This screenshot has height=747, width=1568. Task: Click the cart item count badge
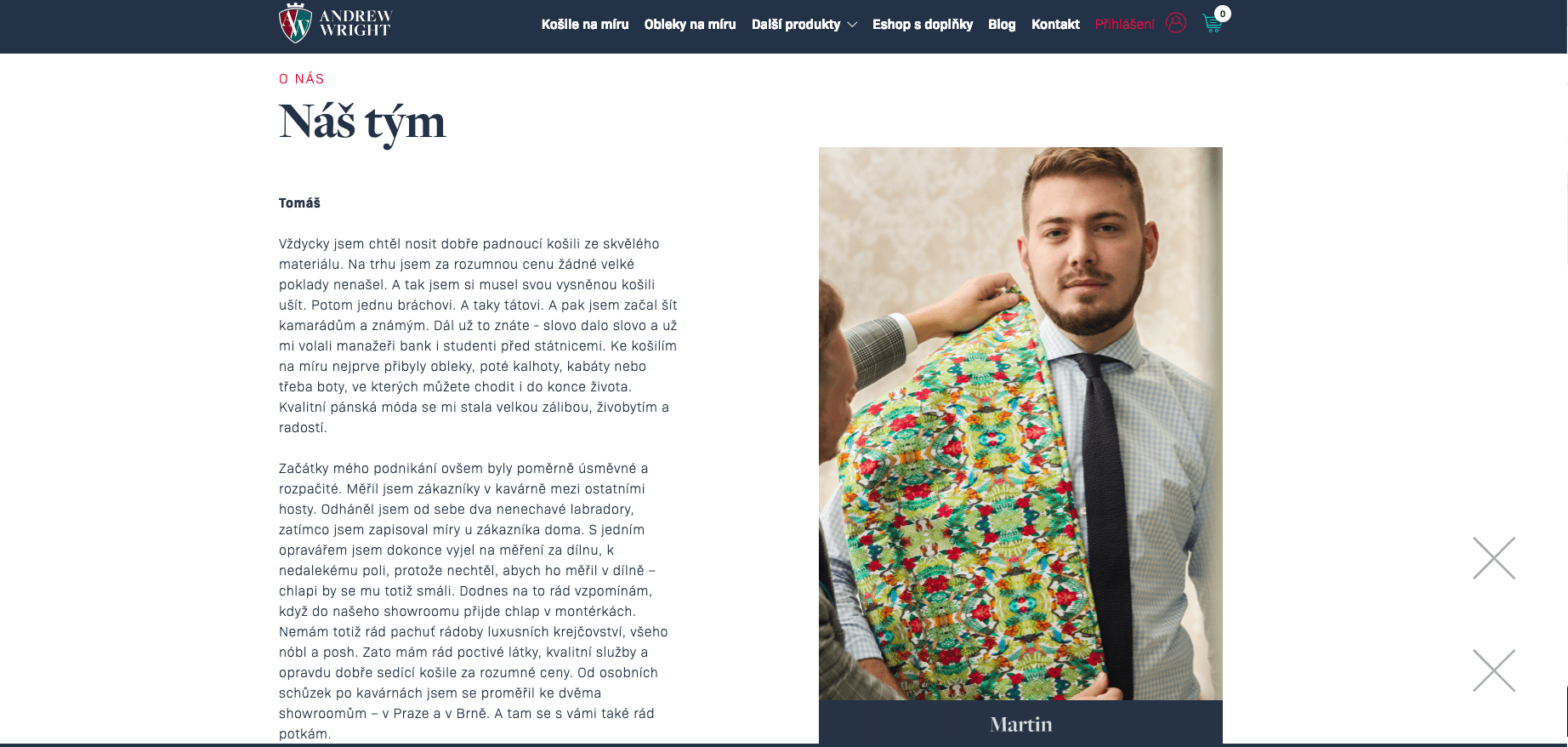1223,14
